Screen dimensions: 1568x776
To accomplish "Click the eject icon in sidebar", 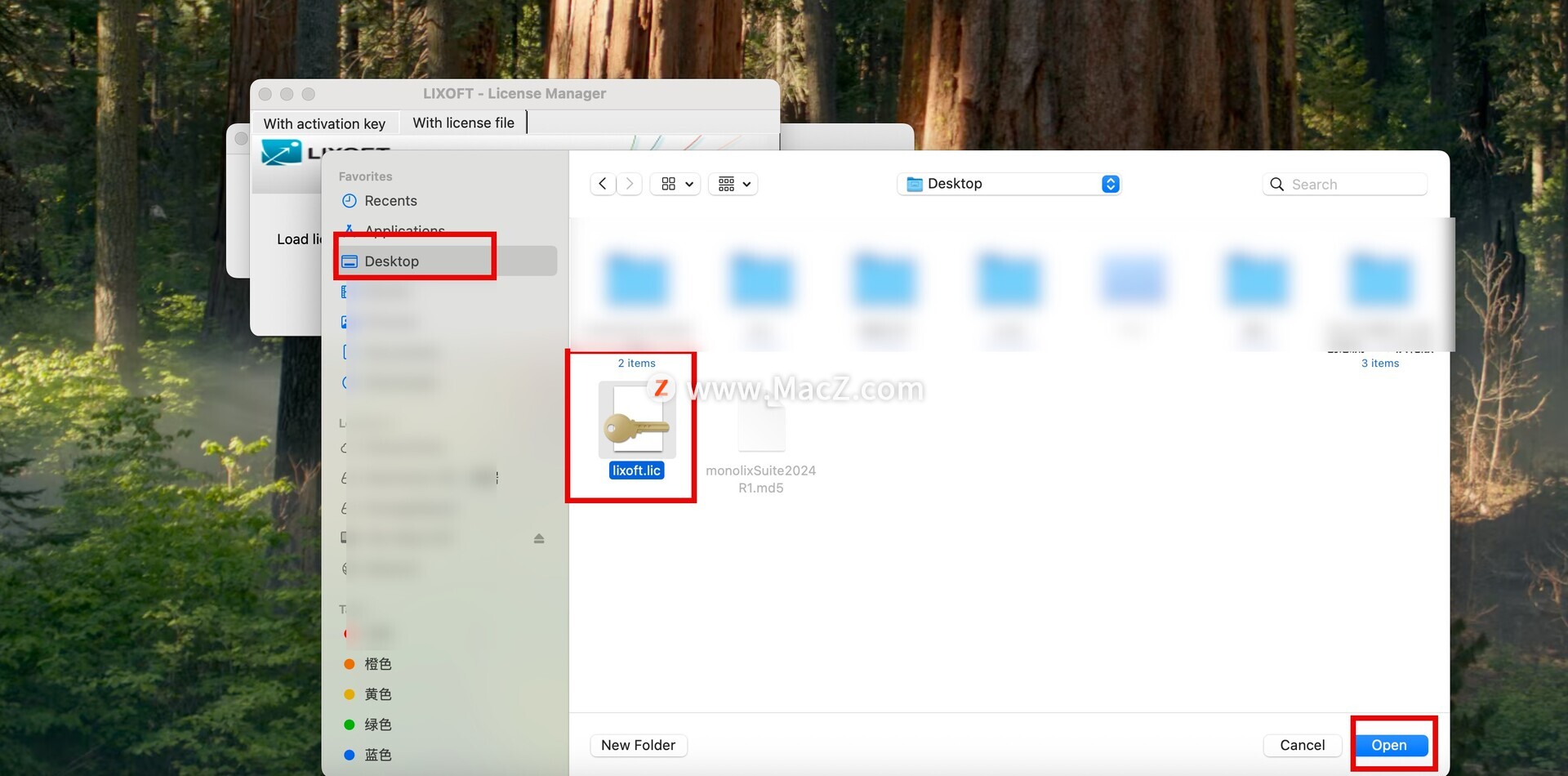I will tap(539, 538).
